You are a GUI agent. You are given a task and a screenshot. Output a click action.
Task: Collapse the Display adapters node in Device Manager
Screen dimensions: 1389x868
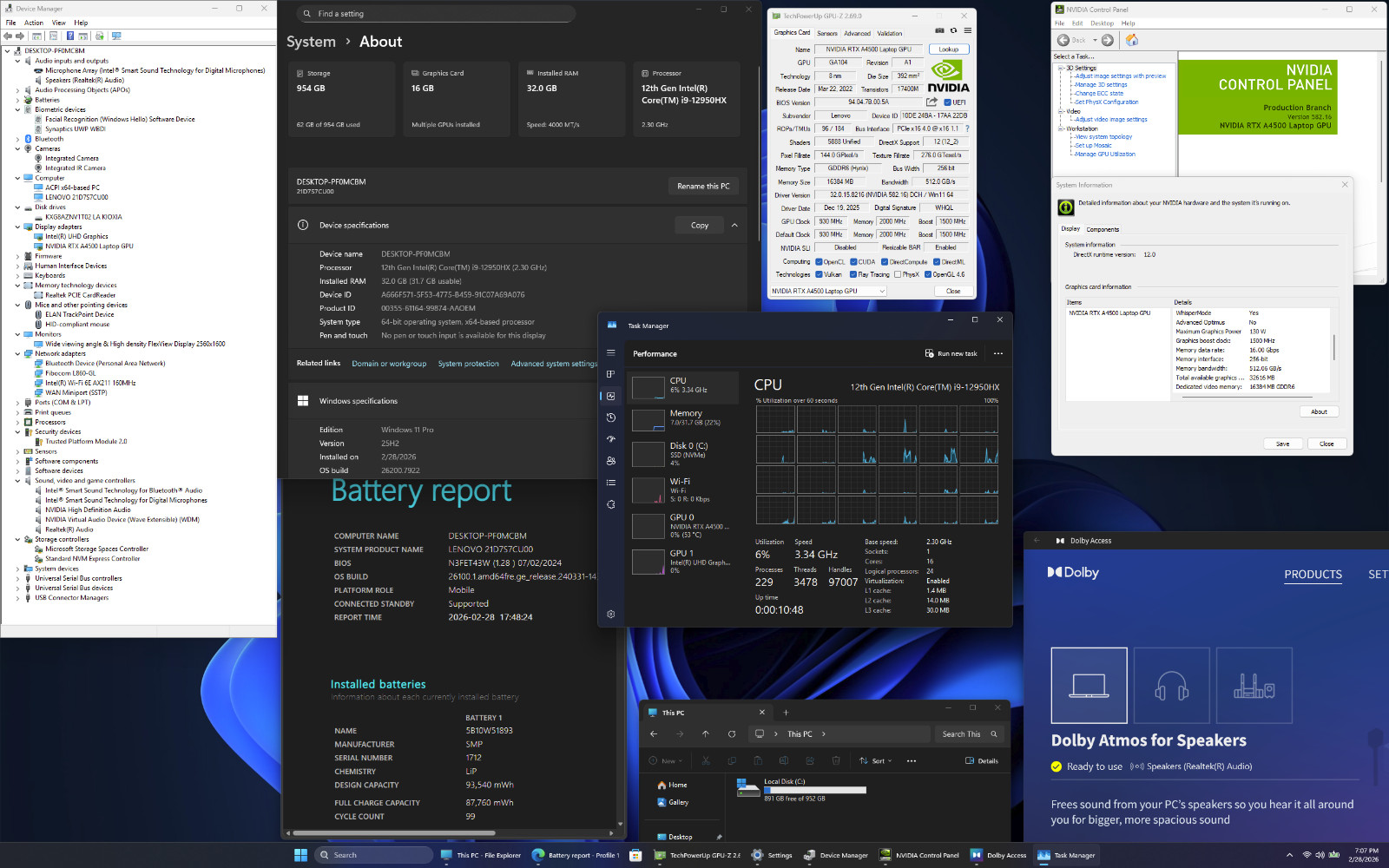[17, 227]
